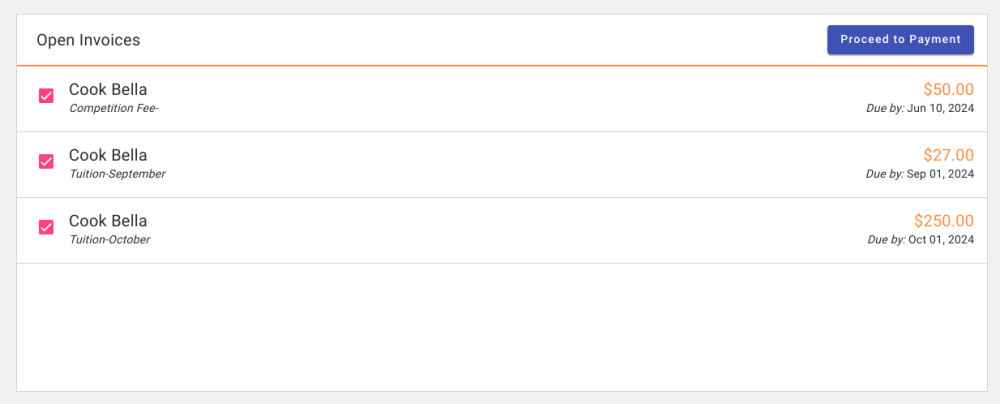Viewport: 1000px width, 404px height.
Task: Select the $27.00 invoice amount
Action: click(x=948, y=156)
